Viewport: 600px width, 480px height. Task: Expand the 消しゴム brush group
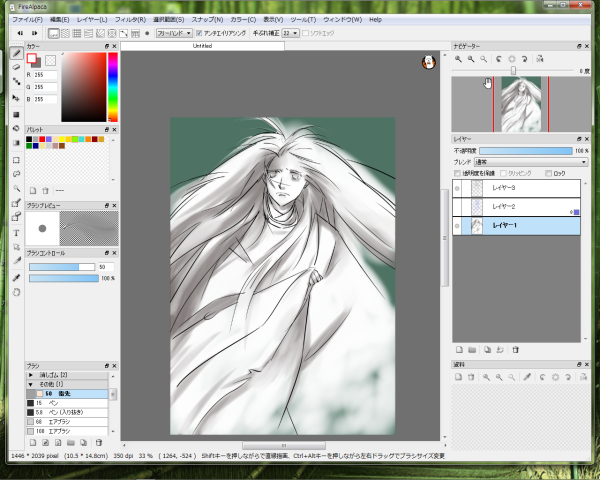click(x=31, y=375)
